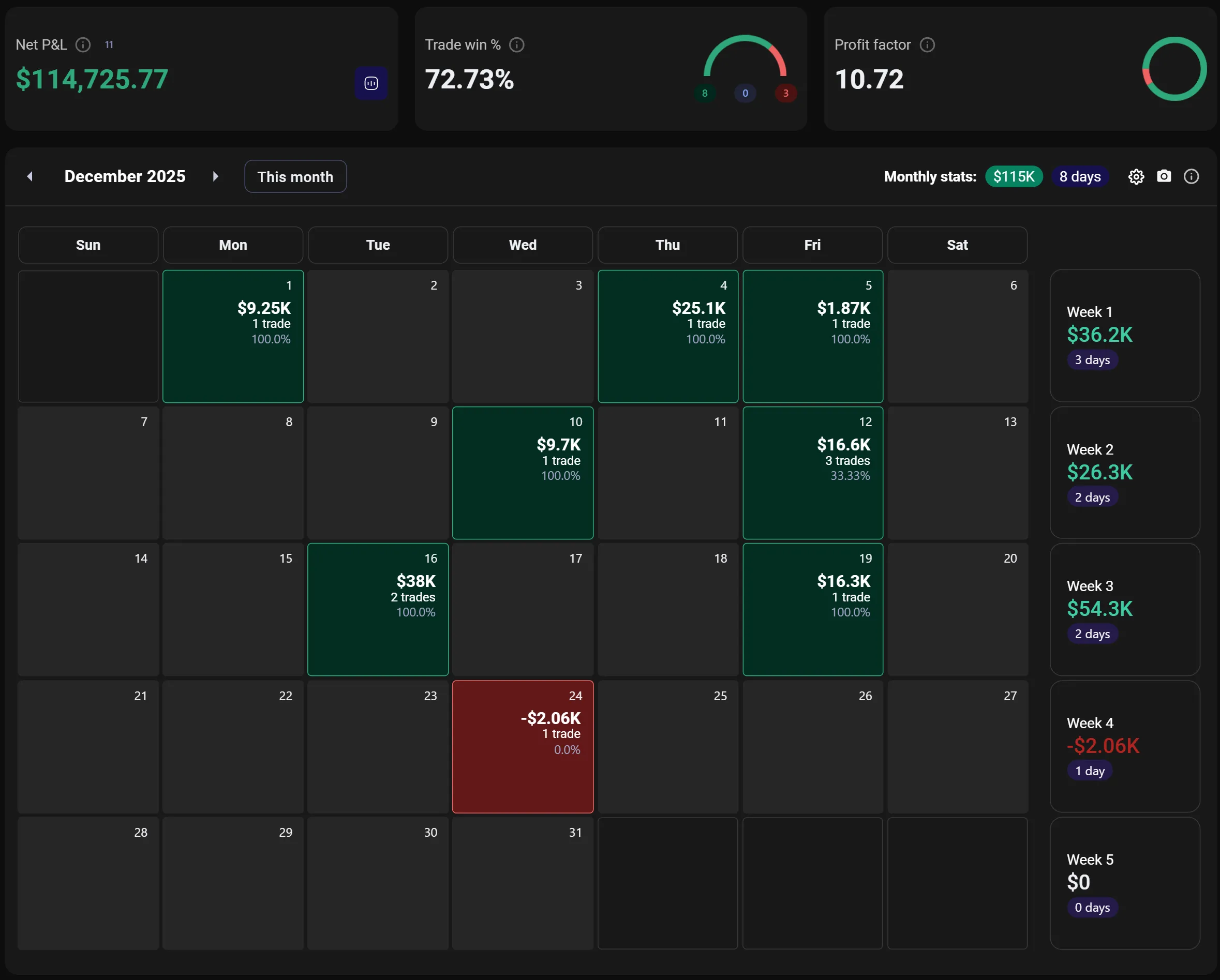Go to next month arrow
1220x980 pixels.
pos(215,176)
